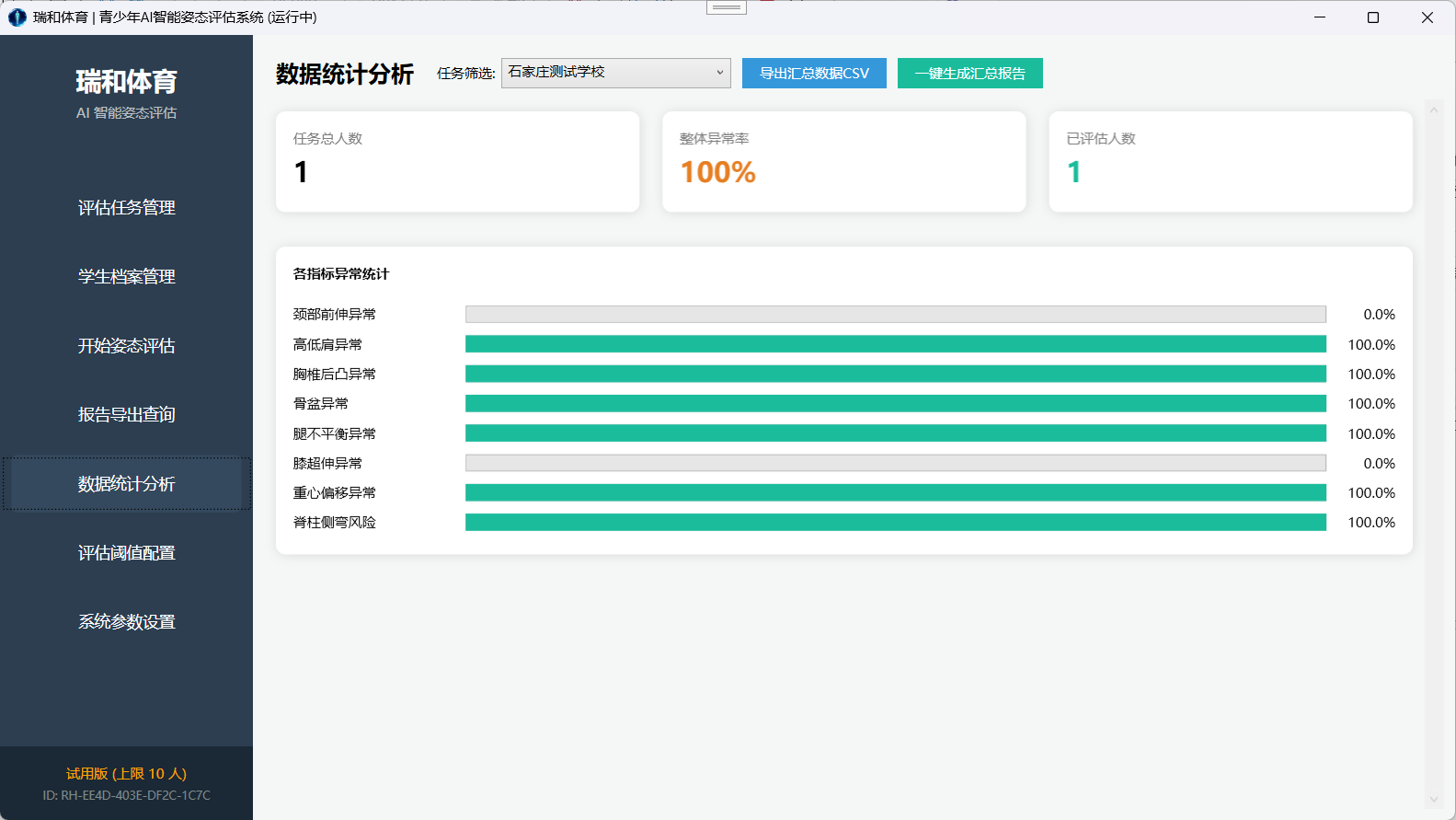1456x820 pixels.
Task: Click the 膝超伸异常 progress bar
Action: pos(896,463)
